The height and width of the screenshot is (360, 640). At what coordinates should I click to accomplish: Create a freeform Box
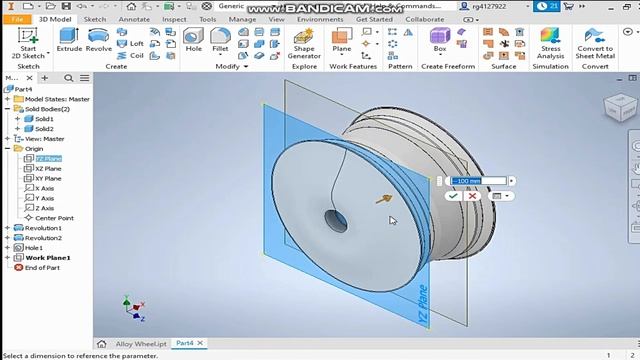pyautogui.click(x=440, y=40)
